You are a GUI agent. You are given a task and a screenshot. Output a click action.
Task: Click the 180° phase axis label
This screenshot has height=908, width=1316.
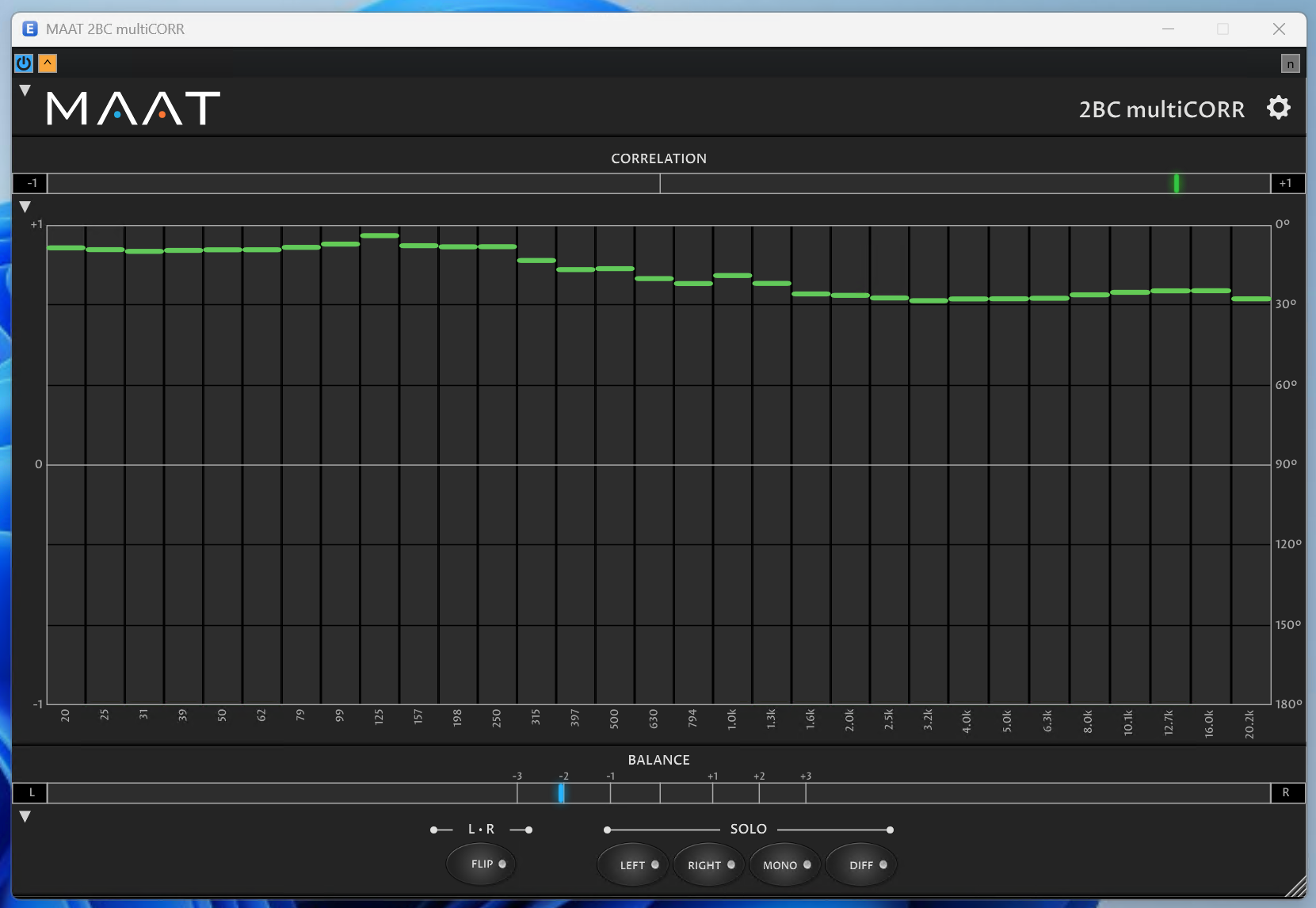click(1288, 704)
